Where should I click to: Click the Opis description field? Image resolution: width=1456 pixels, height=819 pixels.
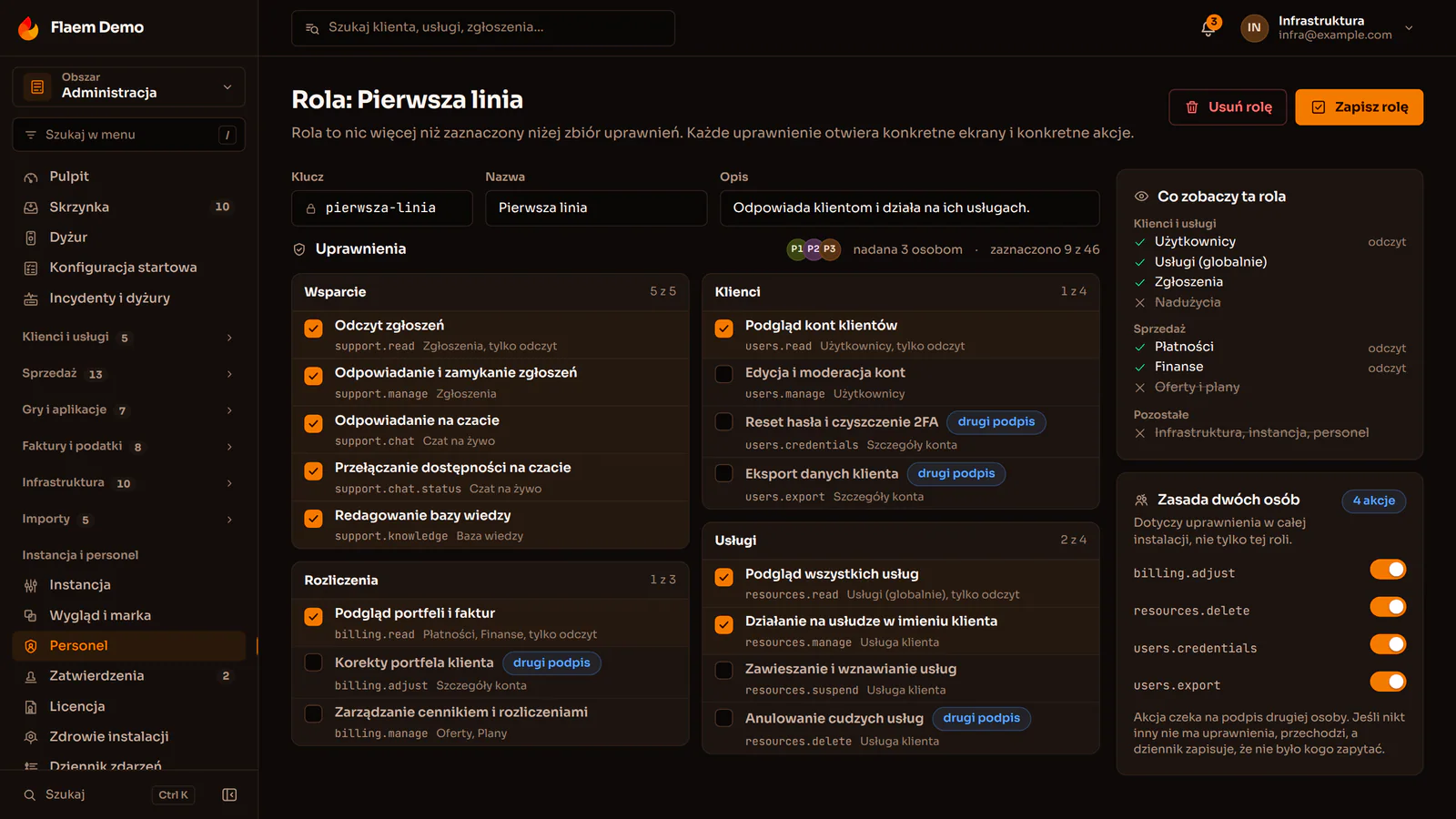point(910,208)
